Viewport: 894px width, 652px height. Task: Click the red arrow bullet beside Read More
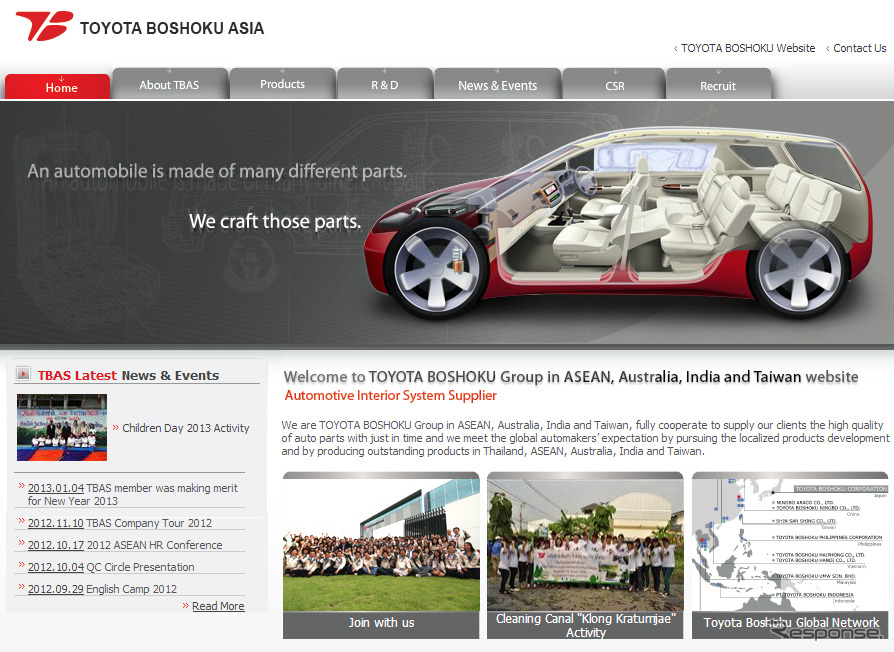(185, 605)
